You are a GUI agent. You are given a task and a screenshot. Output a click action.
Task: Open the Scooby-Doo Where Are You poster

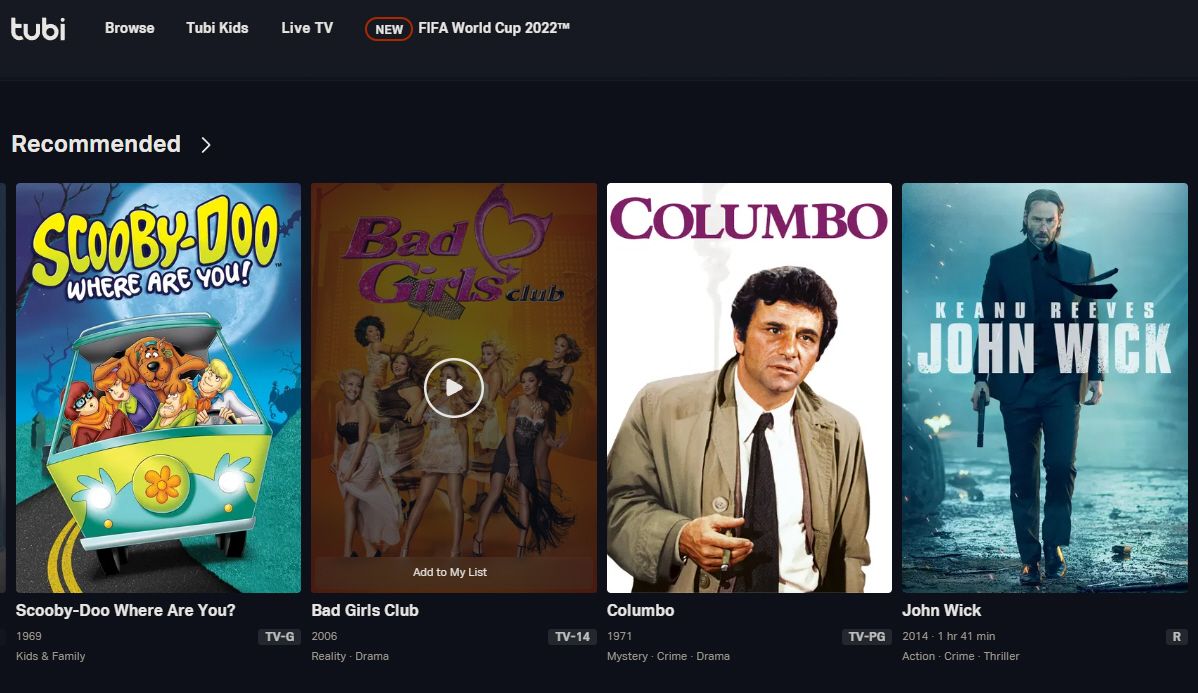pos(158,387)
